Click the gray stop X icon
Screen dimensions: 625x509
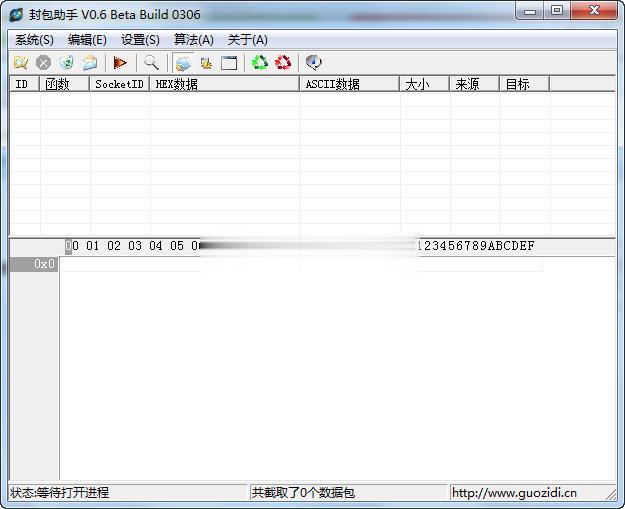tap(43, 63)
